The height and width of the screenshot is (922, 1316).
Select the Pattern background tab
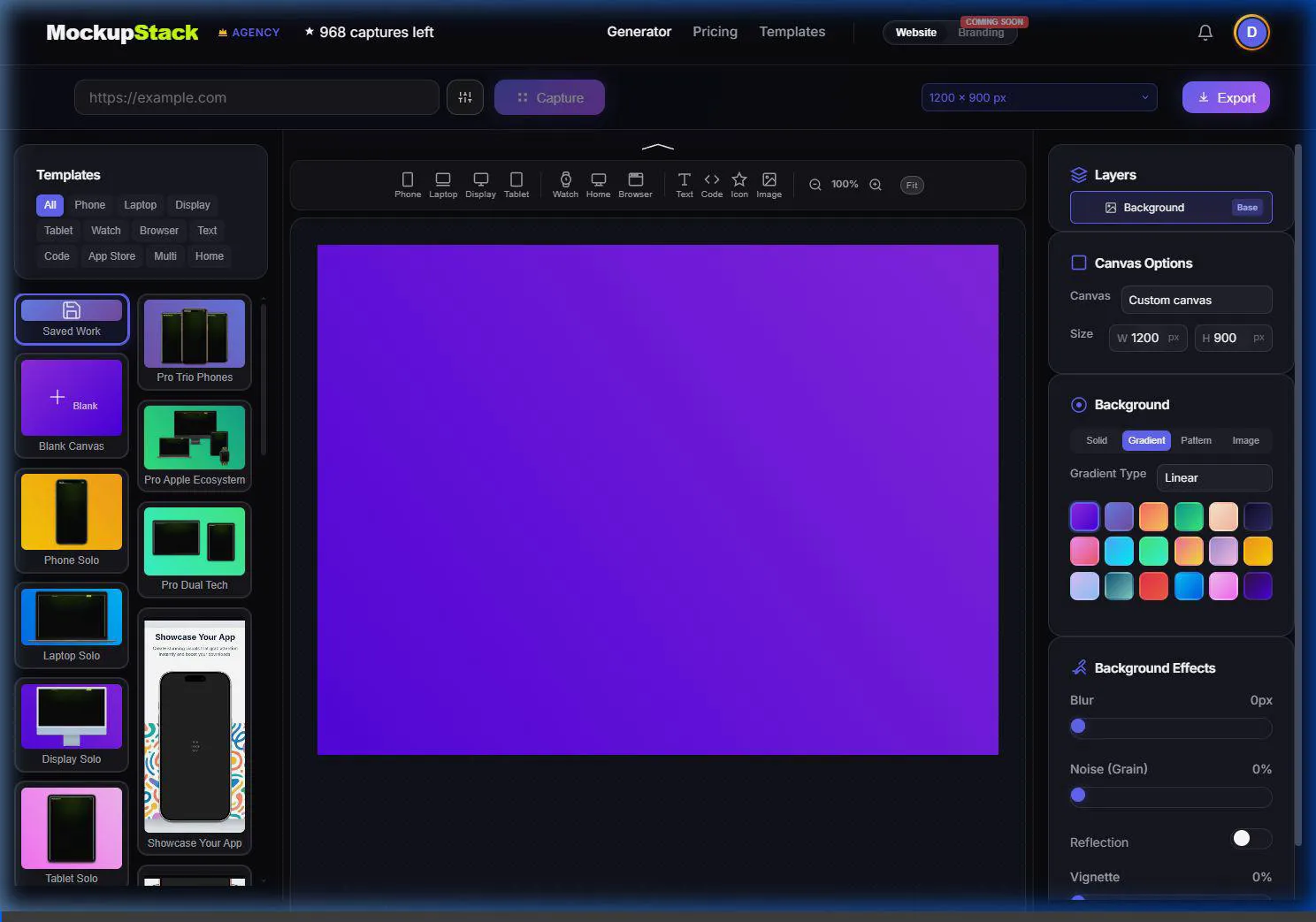1196,440
